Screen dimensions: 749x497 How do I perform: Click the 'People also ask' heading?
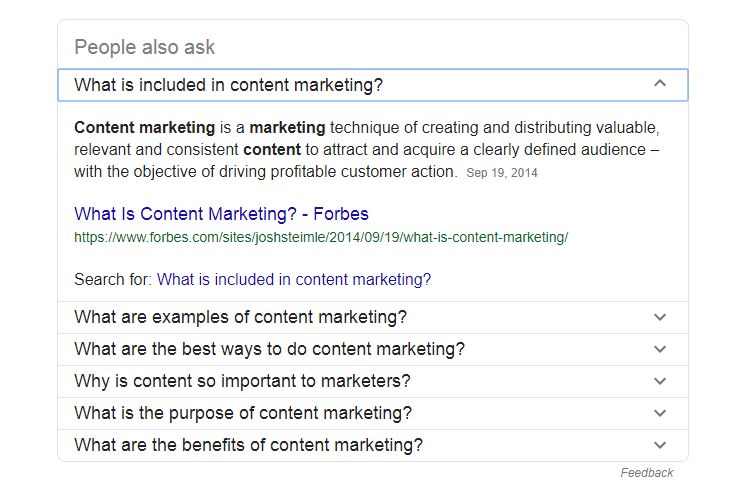[144, 47]
